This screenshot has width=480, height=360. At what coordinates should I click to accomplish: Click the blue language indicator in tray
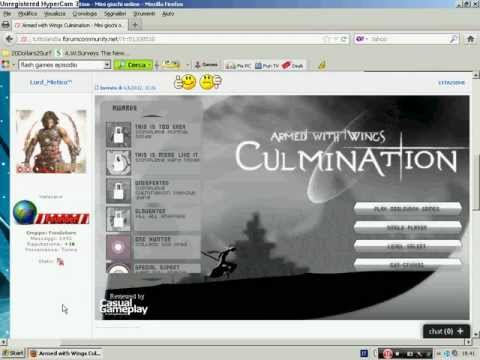(x=364, y=353)
